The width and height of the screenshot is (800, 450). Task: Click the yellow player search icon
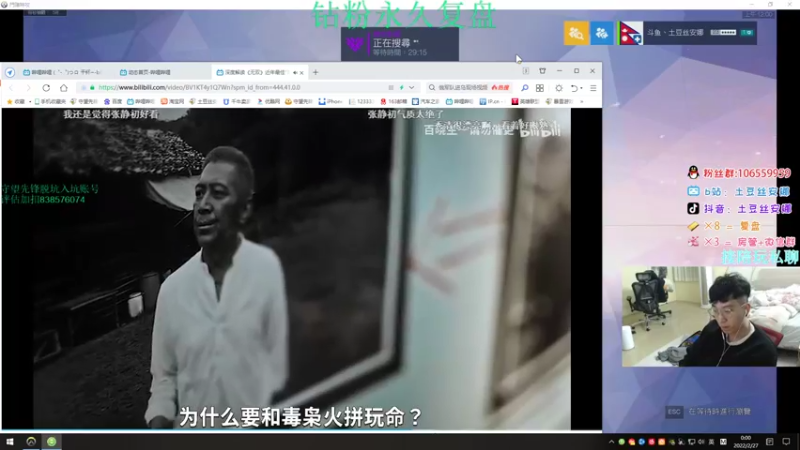[x=576, y=33]
